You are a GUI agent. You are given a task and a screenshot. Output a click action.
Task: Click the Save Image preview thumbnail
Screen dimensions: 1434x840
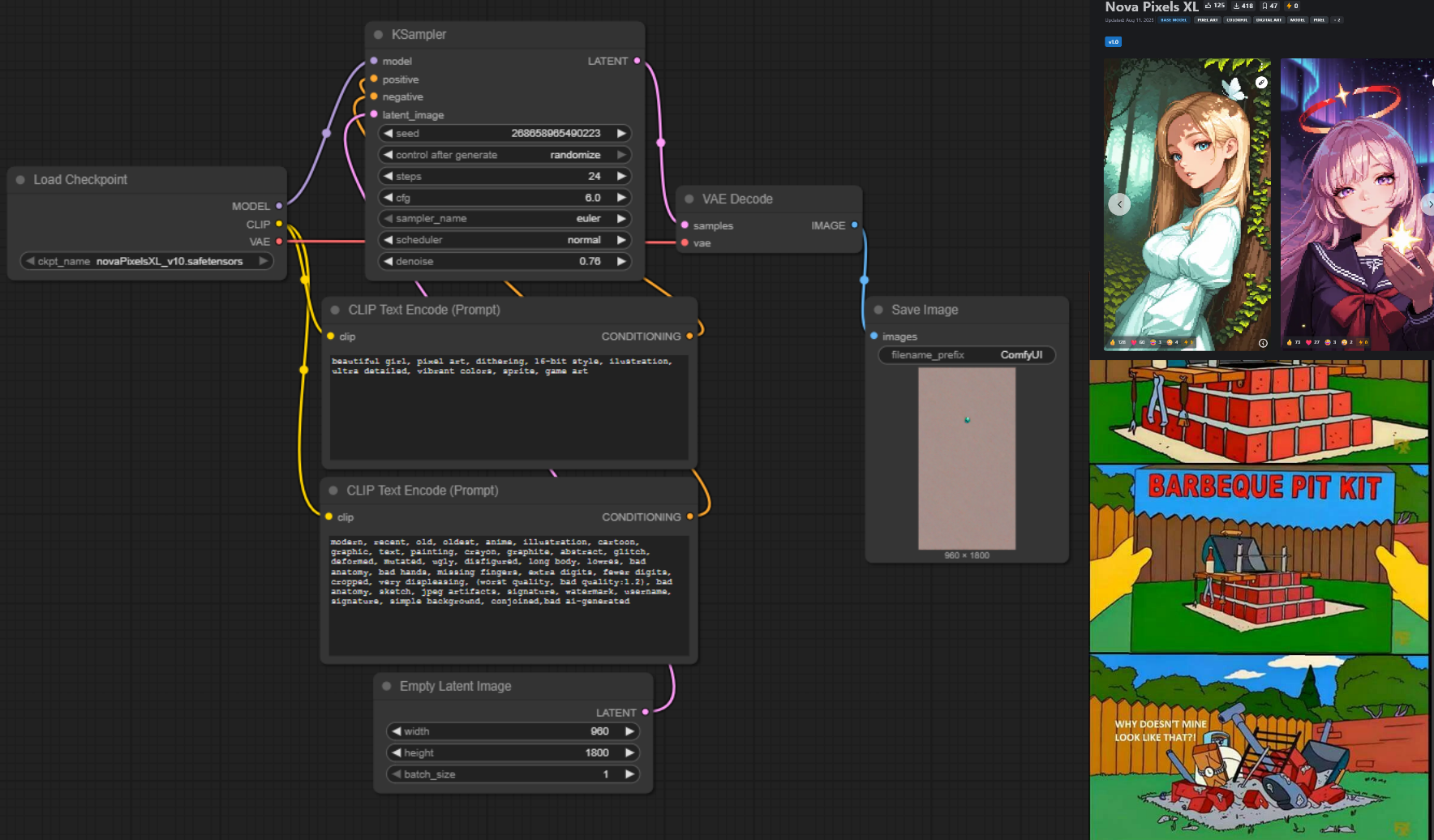[967, 459]
